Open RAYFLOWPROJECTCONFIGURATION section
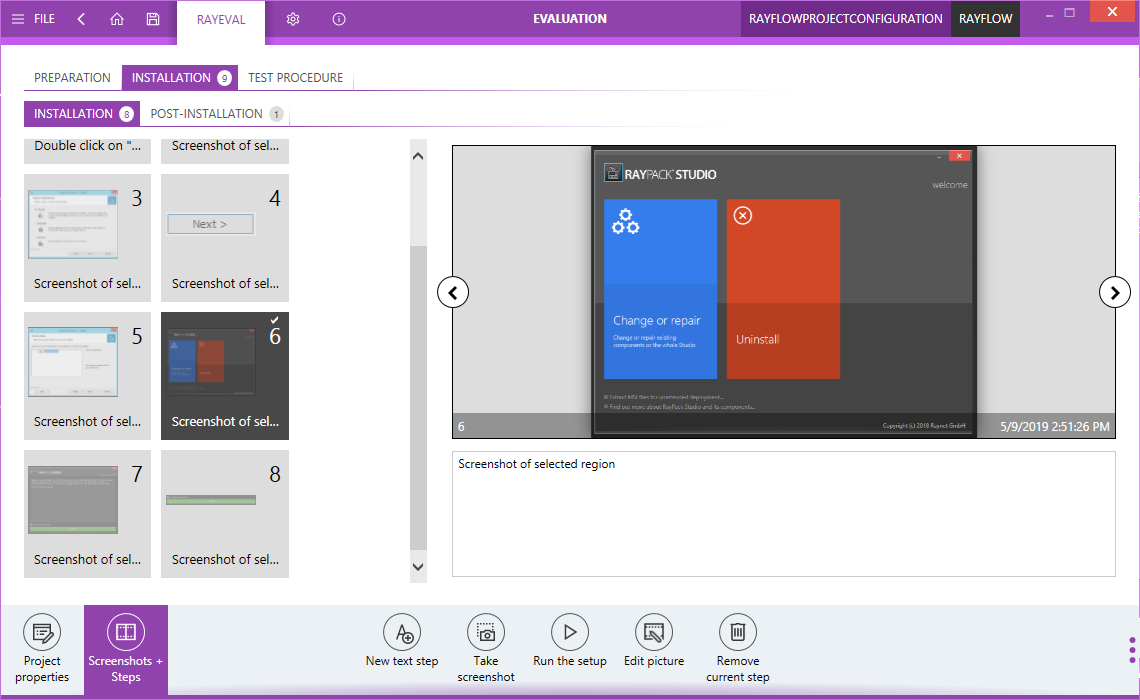 pyautogui.click(x=846, y=19)
